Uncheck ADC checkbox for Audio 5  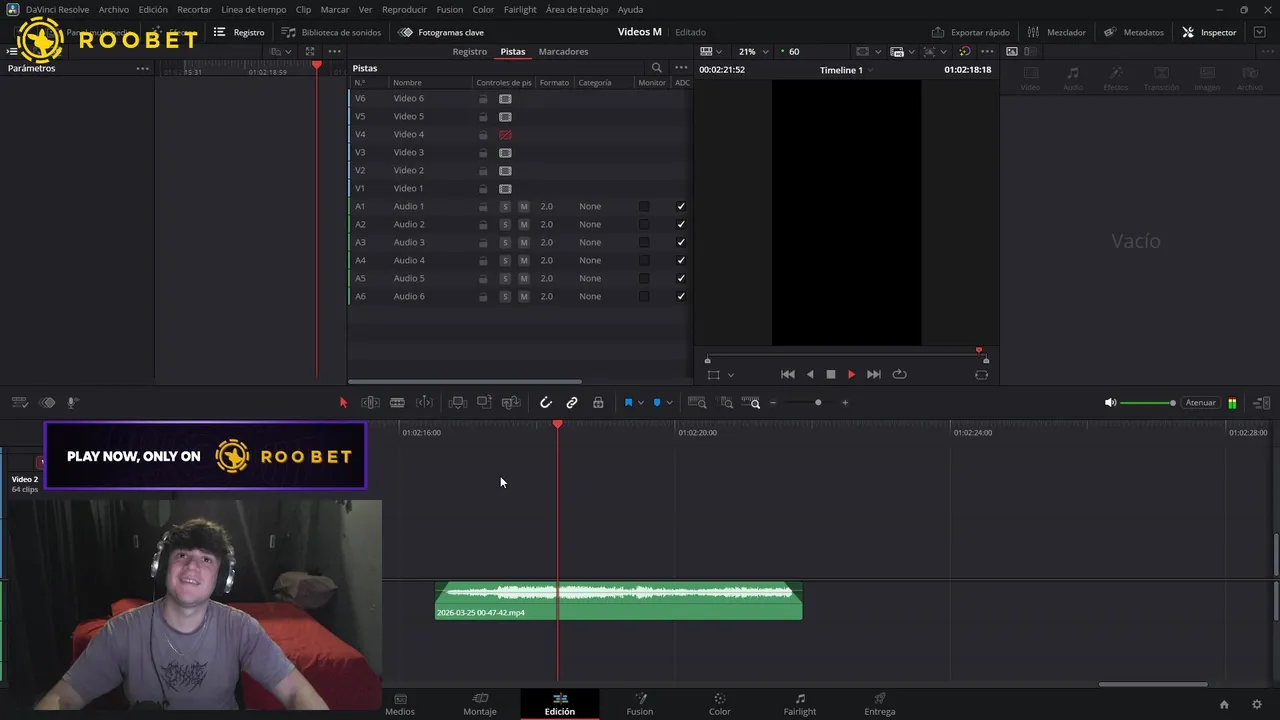(x=681, y=279)
